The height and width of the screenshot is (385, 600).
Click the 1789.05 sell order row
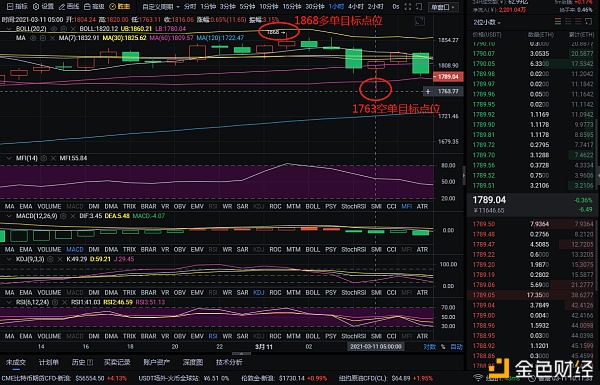pyautogui.click(x=531, y=295)
